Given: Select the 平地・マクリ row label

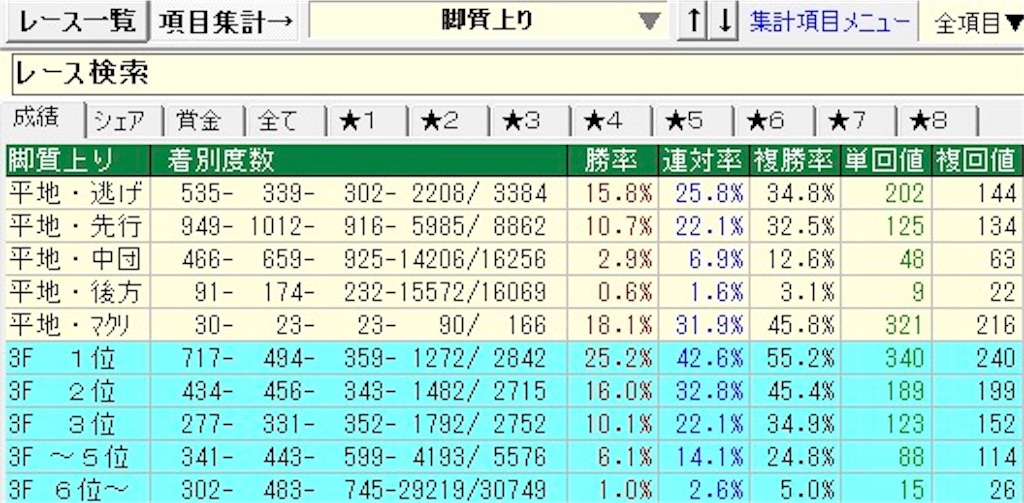Looking at the screenshot, I should [x=77, y=324].
